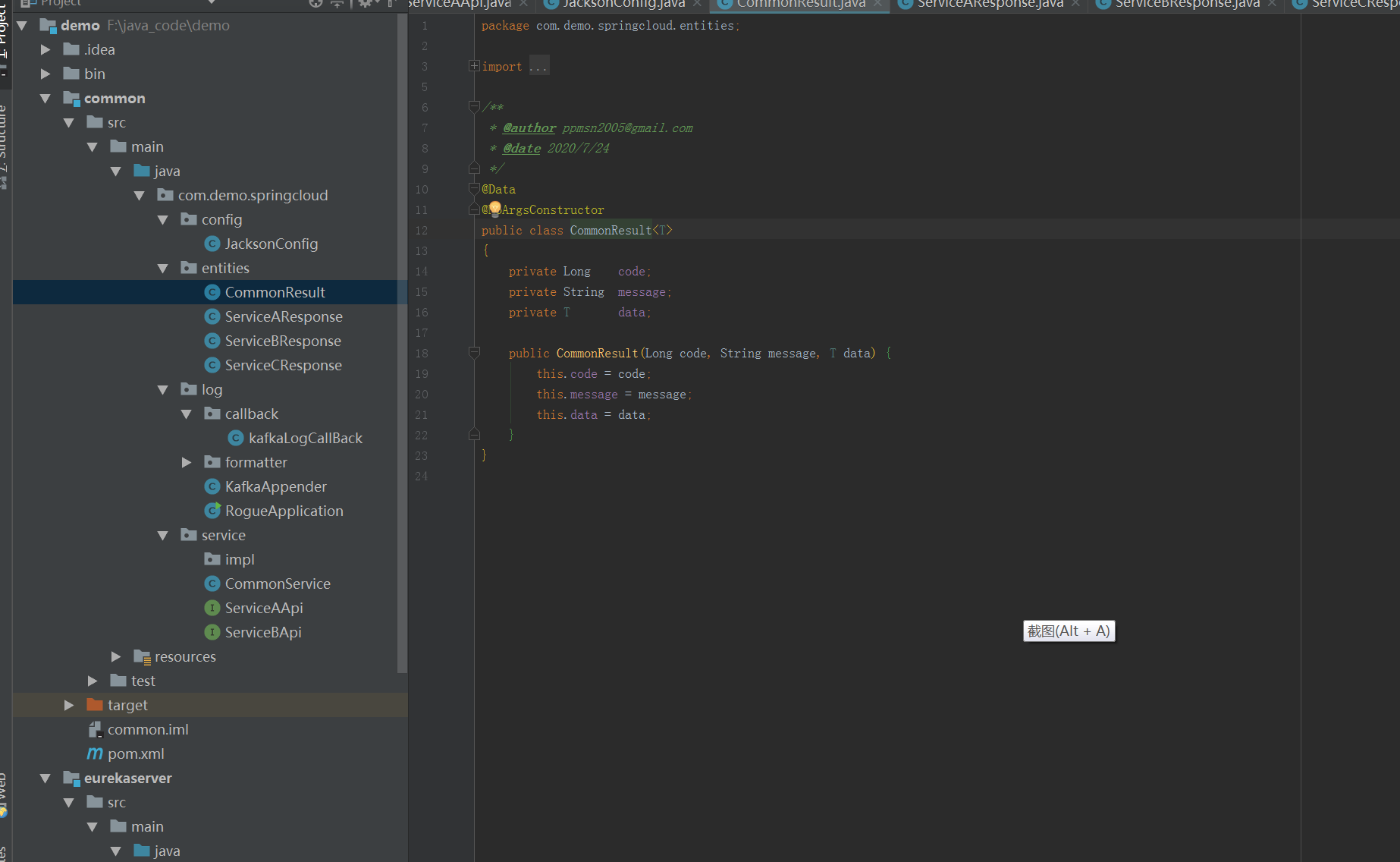
Task: Expand the resources folder
Action: click(x=116, y=656)
